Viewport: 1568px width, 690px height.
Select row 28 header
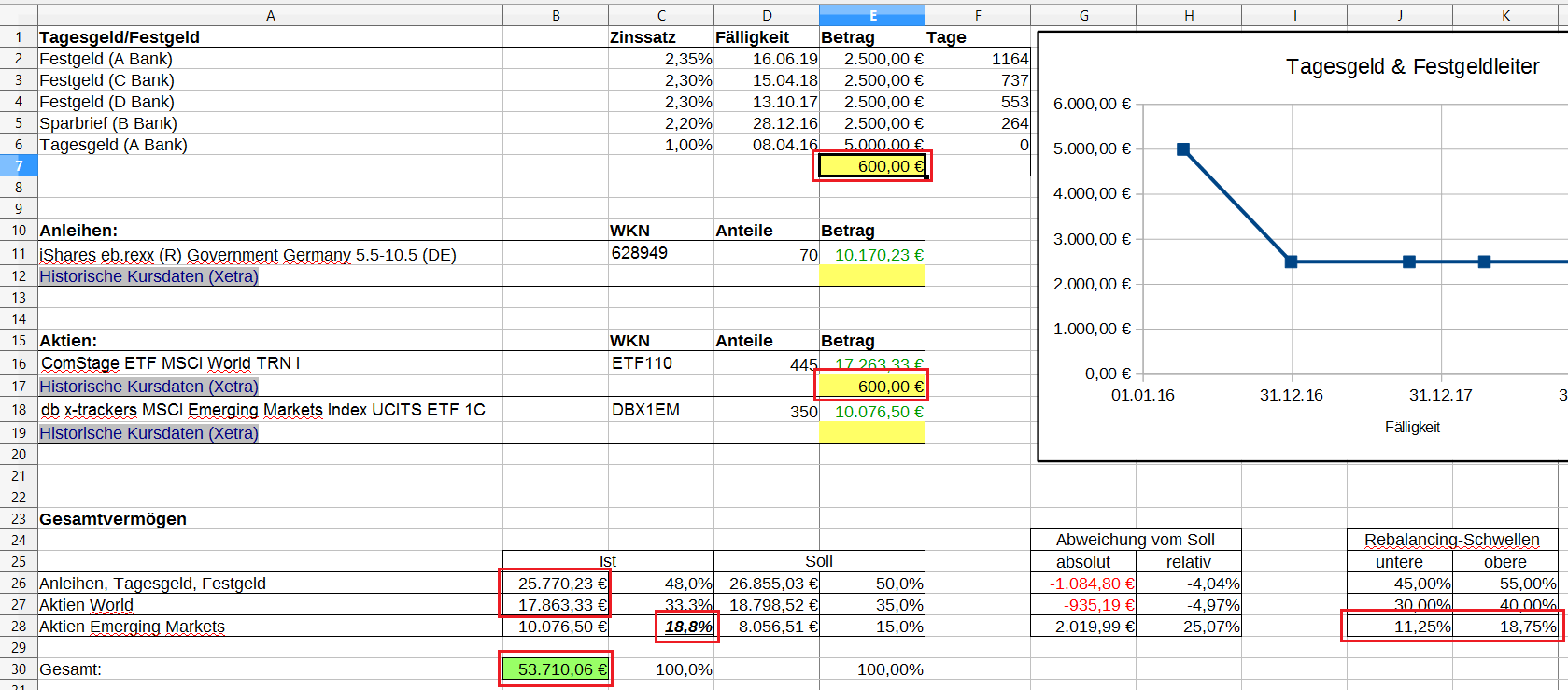(x=19, y=627)
